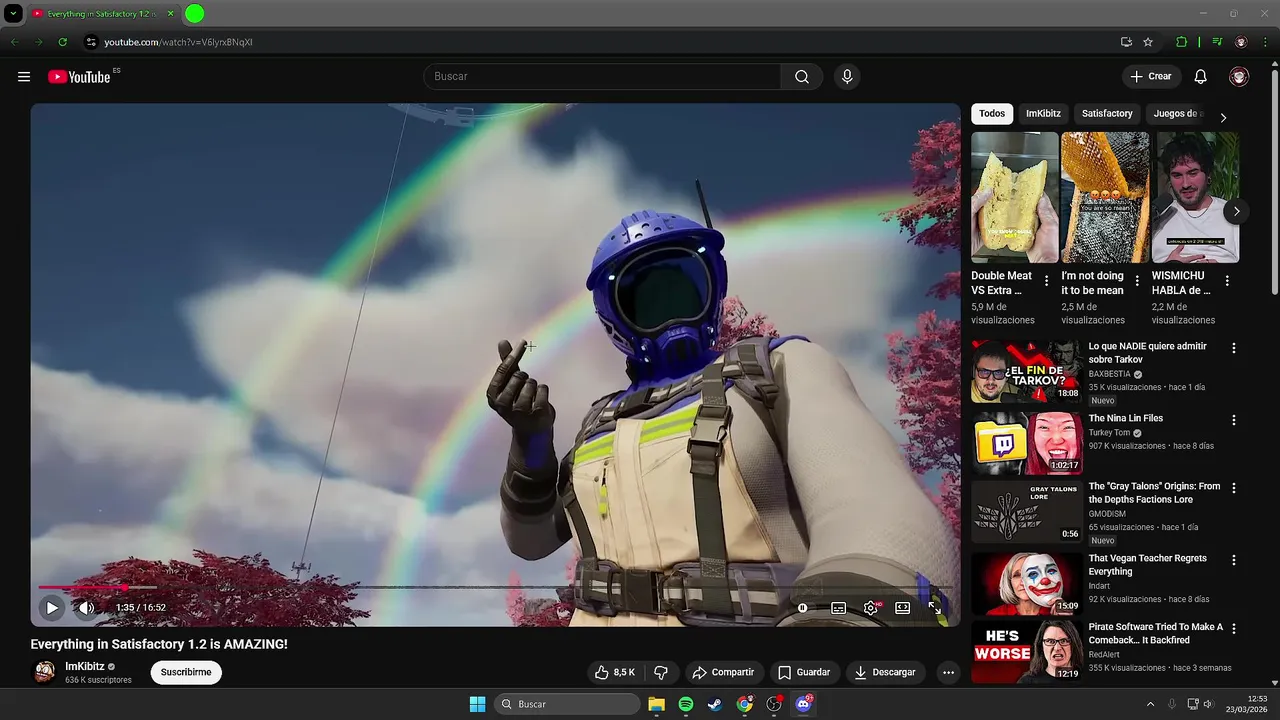Open options for the Tarkov video
Viewport: 1280px width, 720px height.
1234,348
